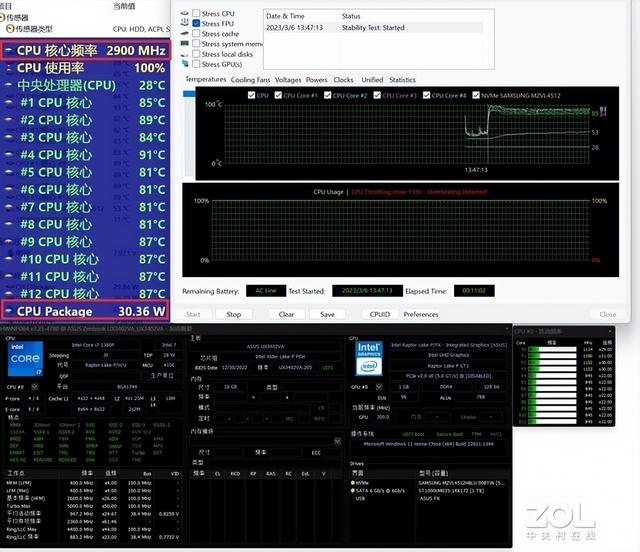Viewport: 640px width, 552px height.
Task: Open Preferences
Action: 421,314
